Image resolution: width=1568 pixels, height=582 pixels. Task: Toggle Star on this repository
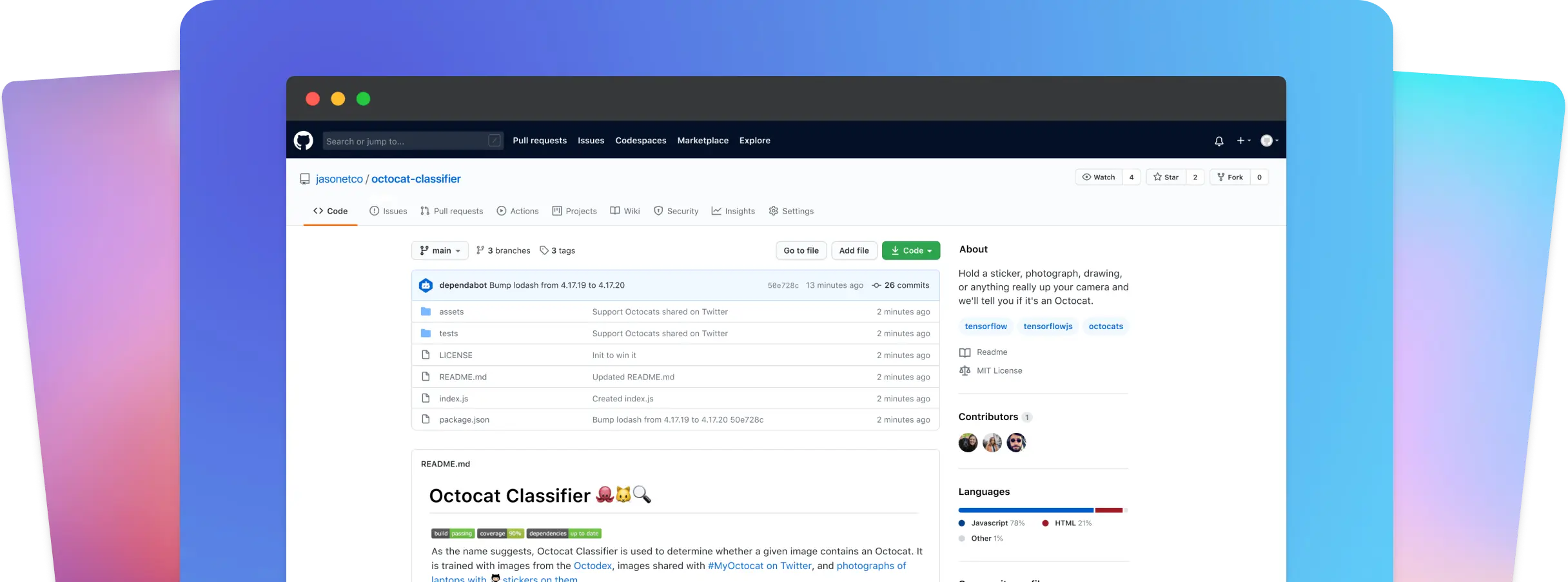click(x=1166, y=177)
